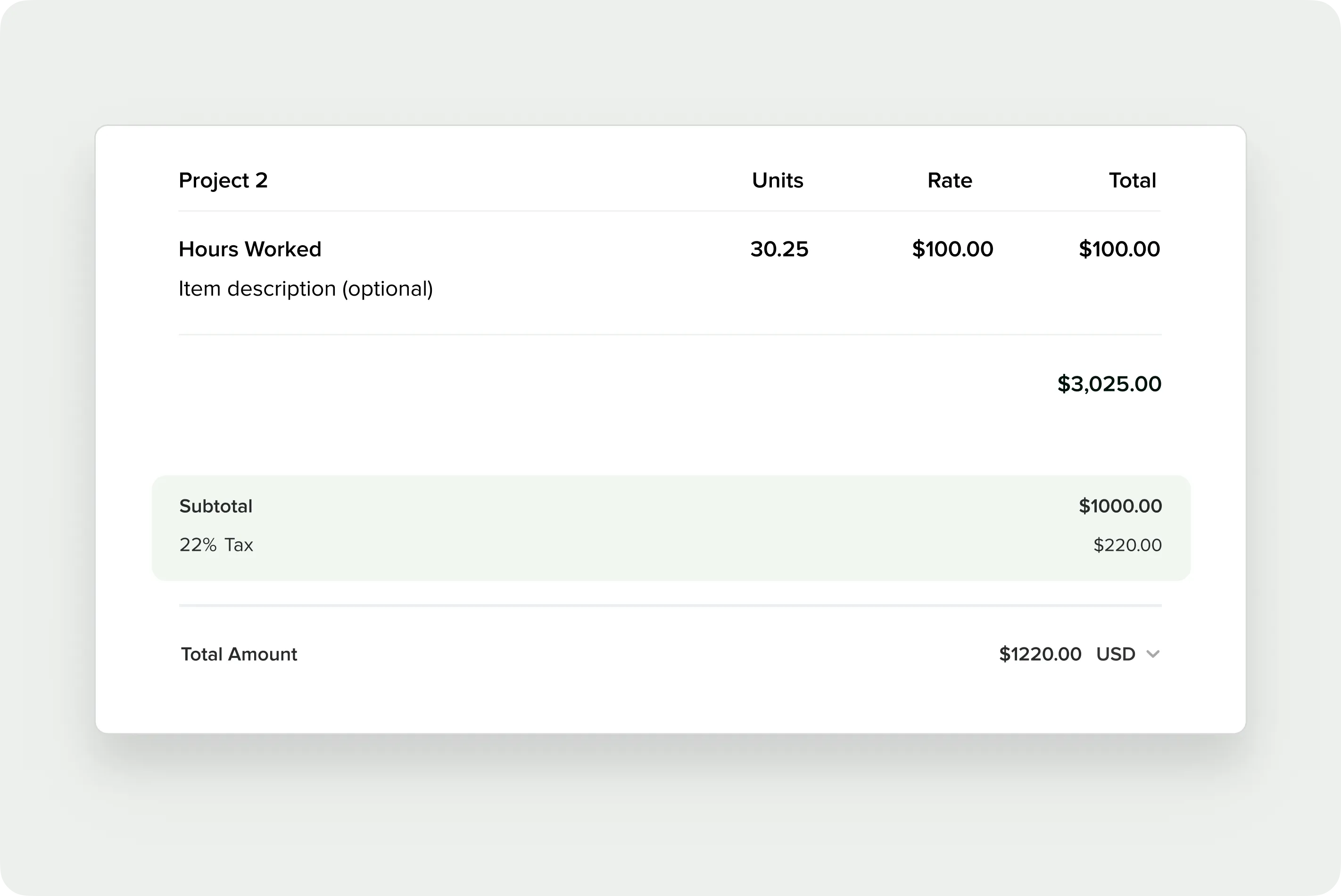
Task: Click the 22% Tax label
Action: pos(216,545)
